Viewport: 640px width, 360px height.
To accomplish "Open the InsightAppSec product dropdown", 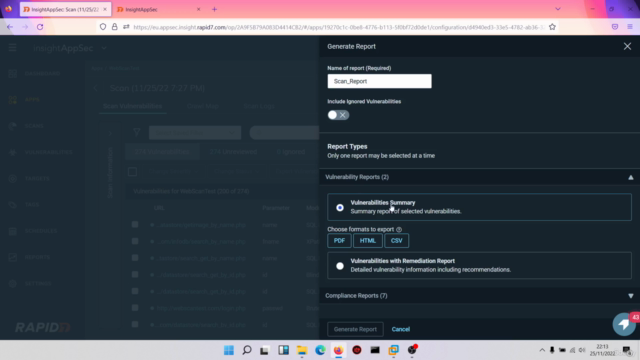I will tap(104, 48).
